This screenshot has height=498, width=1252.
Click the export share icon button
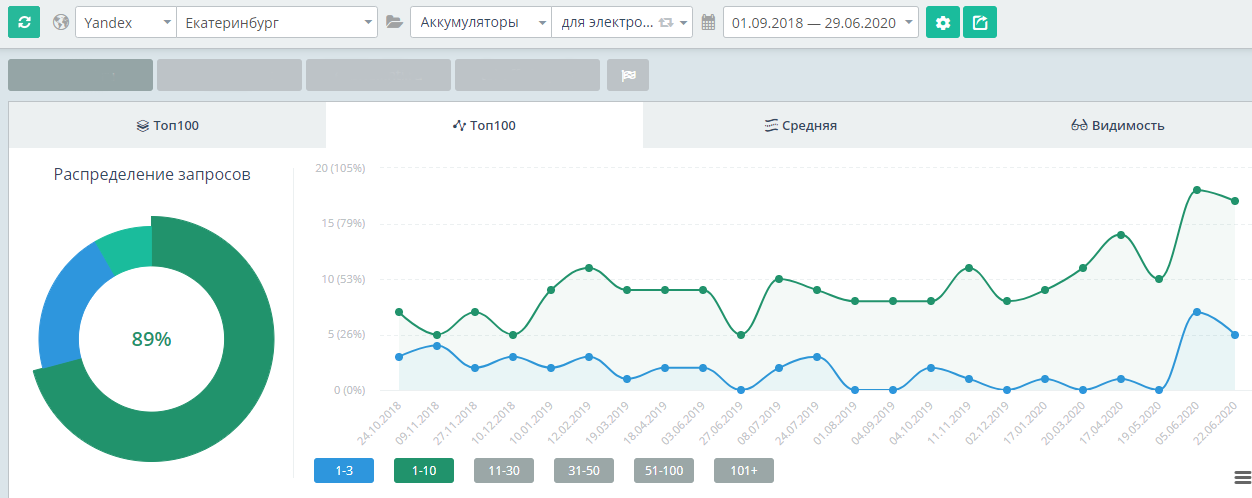(979, 22)
